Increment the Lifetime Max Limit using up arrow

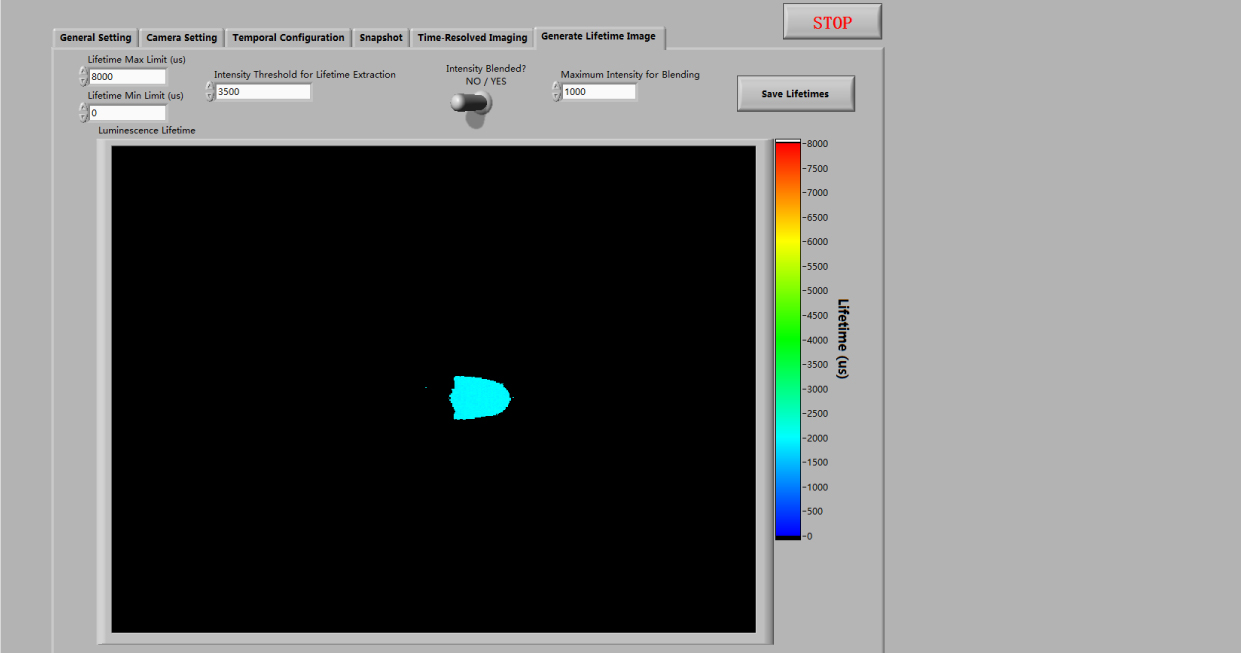tap(83, 72)
